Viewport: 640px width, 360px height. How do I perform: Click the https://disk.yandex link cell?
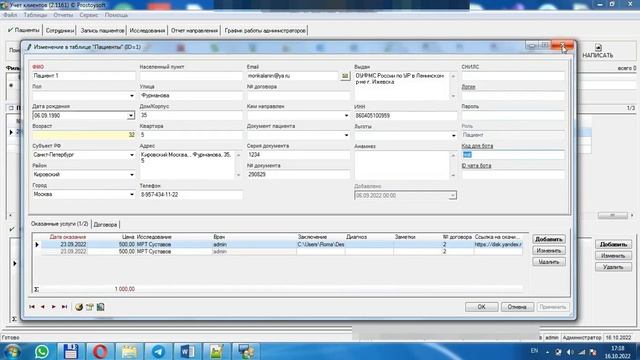tap(498, 244)
